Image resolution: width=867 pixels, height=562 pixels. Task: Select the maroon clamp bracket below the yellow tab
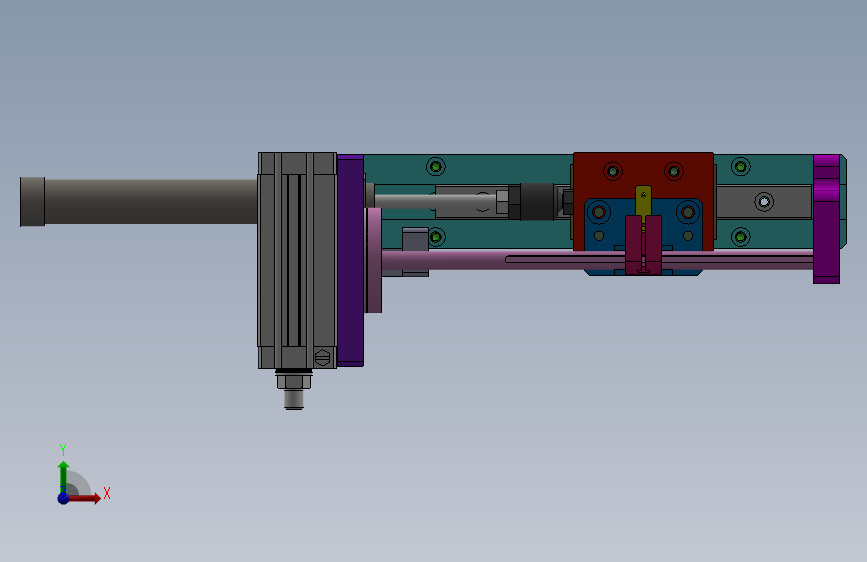pos(644,244)
